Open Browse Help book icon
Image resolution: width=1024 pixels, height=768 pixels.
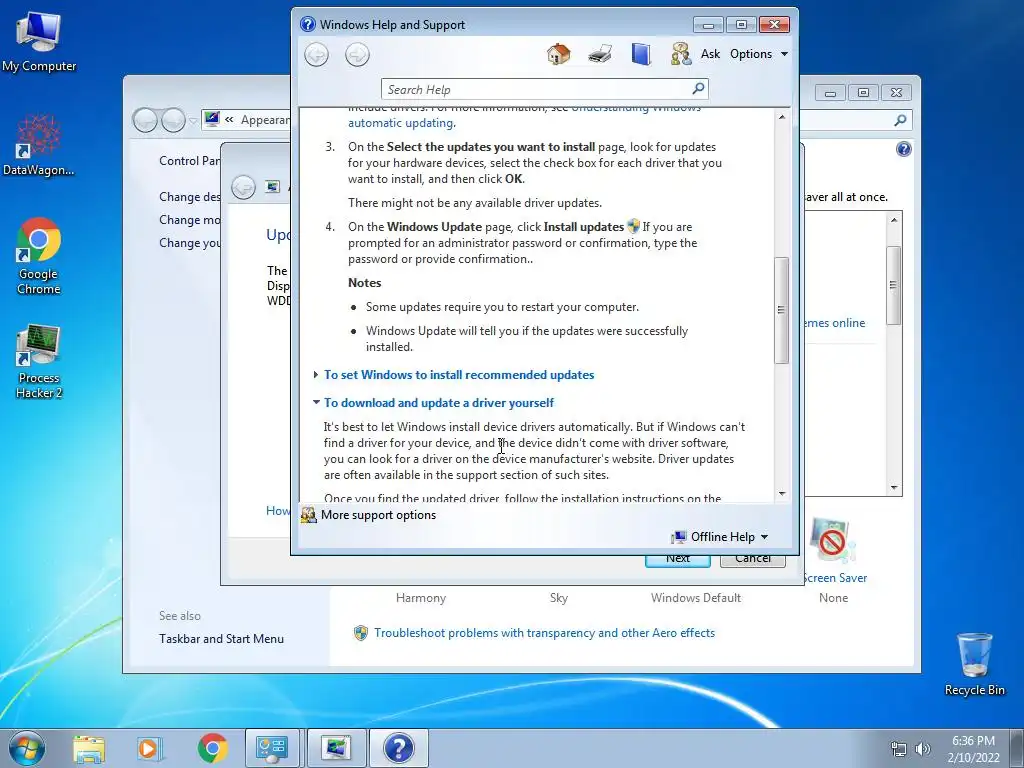(x=641, y=54)
